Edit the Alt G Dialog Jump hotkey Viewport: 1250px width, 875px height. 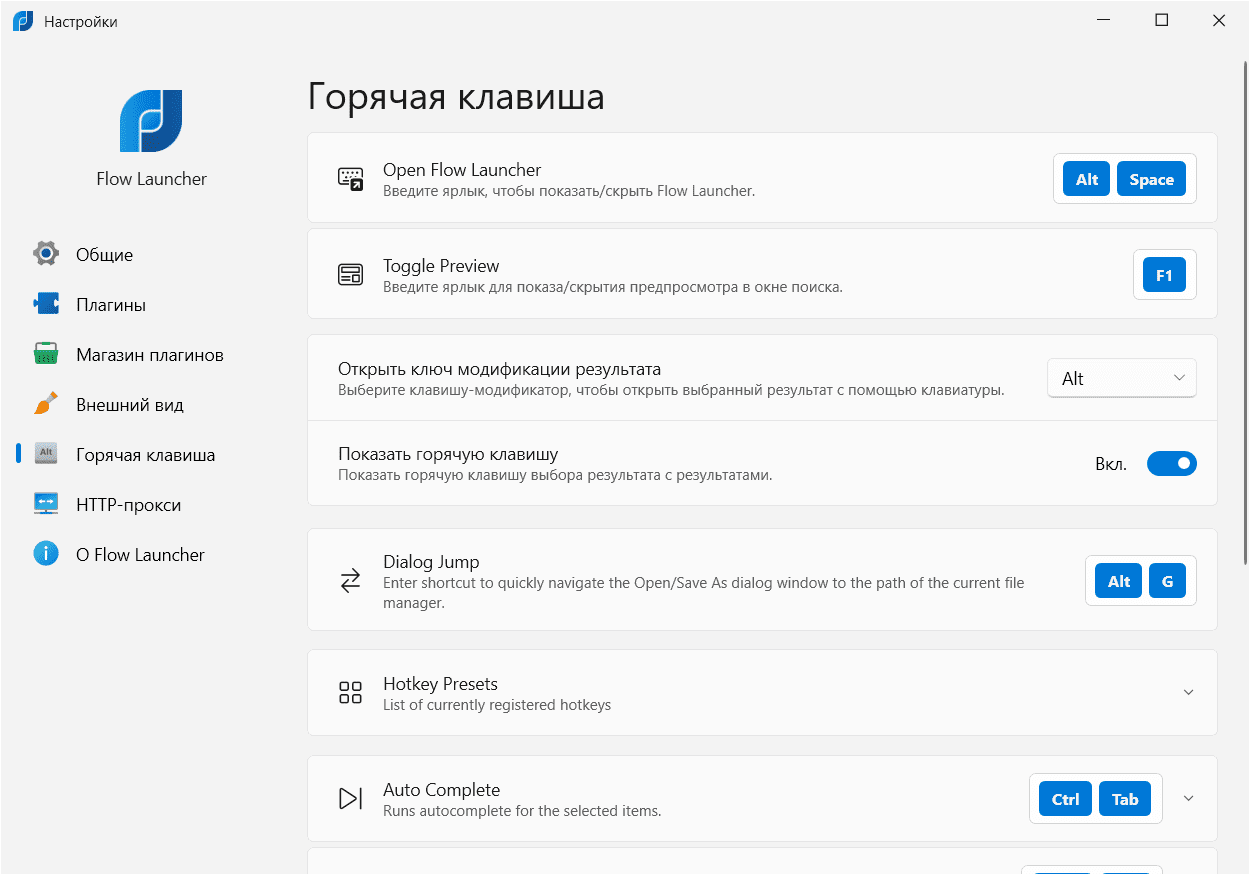(1140, 581)
